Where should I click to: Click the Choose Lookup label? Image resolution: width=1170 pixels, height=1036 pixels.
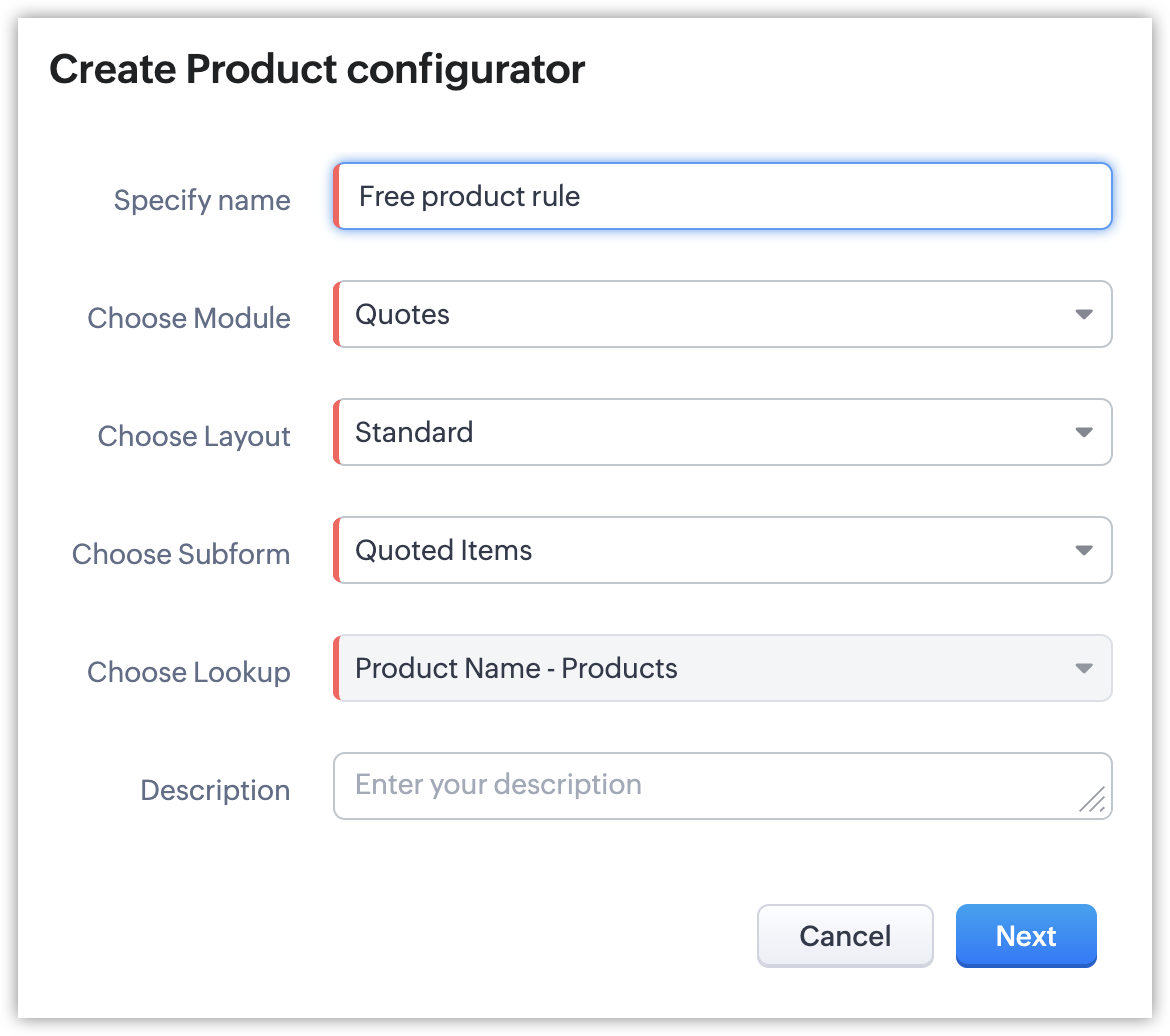coord(189,672)
